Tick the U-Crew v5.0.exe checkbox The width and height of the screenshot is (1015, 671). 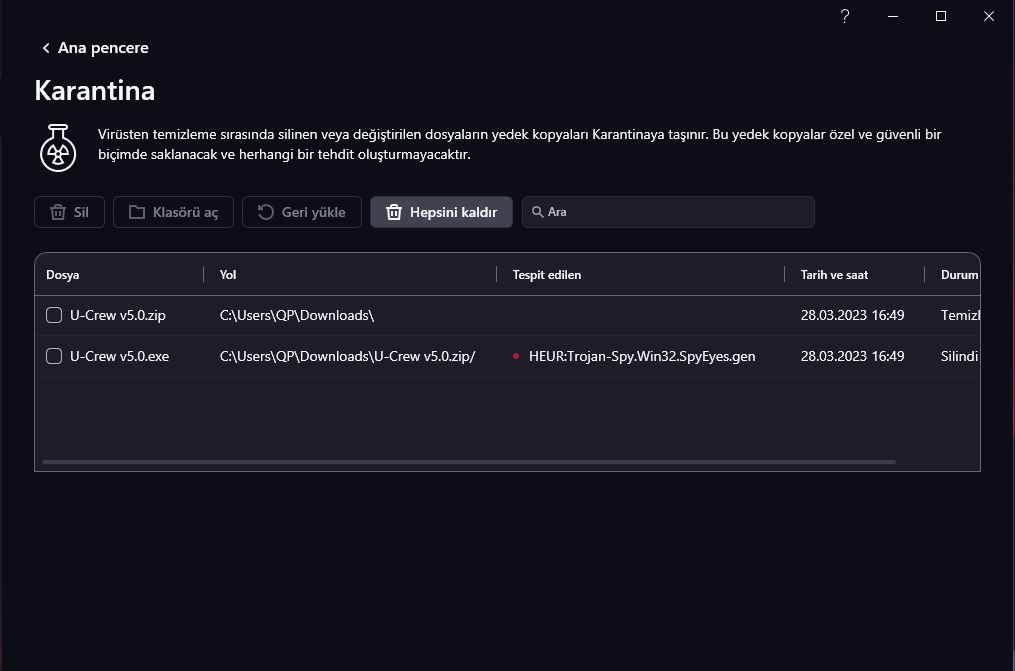click(54, 356)
